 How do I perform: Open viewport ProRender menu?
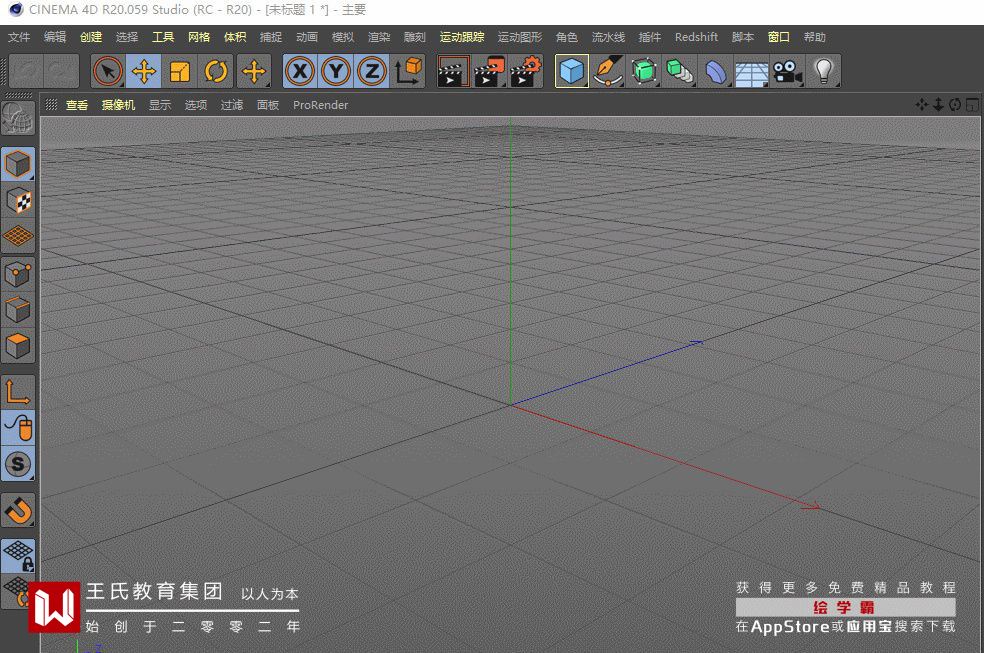tap(321, 105)
